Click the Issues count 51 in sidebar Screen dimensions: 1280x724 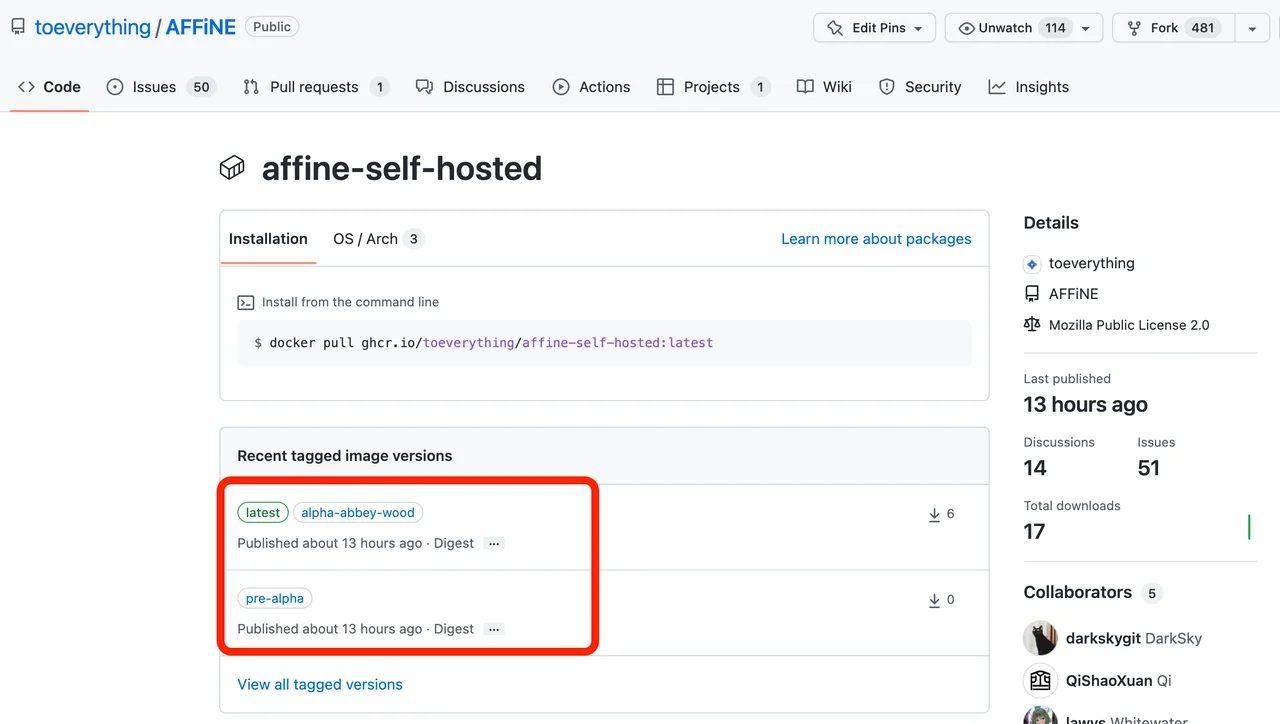(x=1149, y=468)
